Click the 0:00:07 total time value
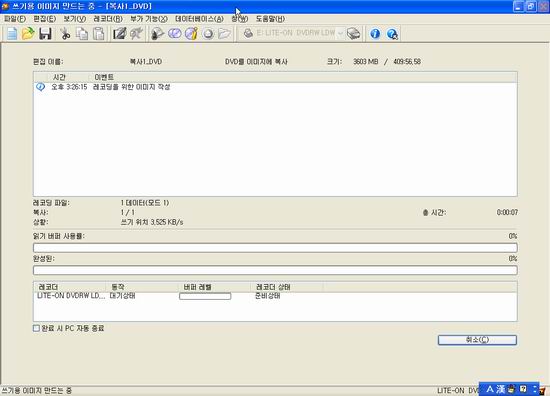This screenshot has width=550, height=396. pos(507,212)
